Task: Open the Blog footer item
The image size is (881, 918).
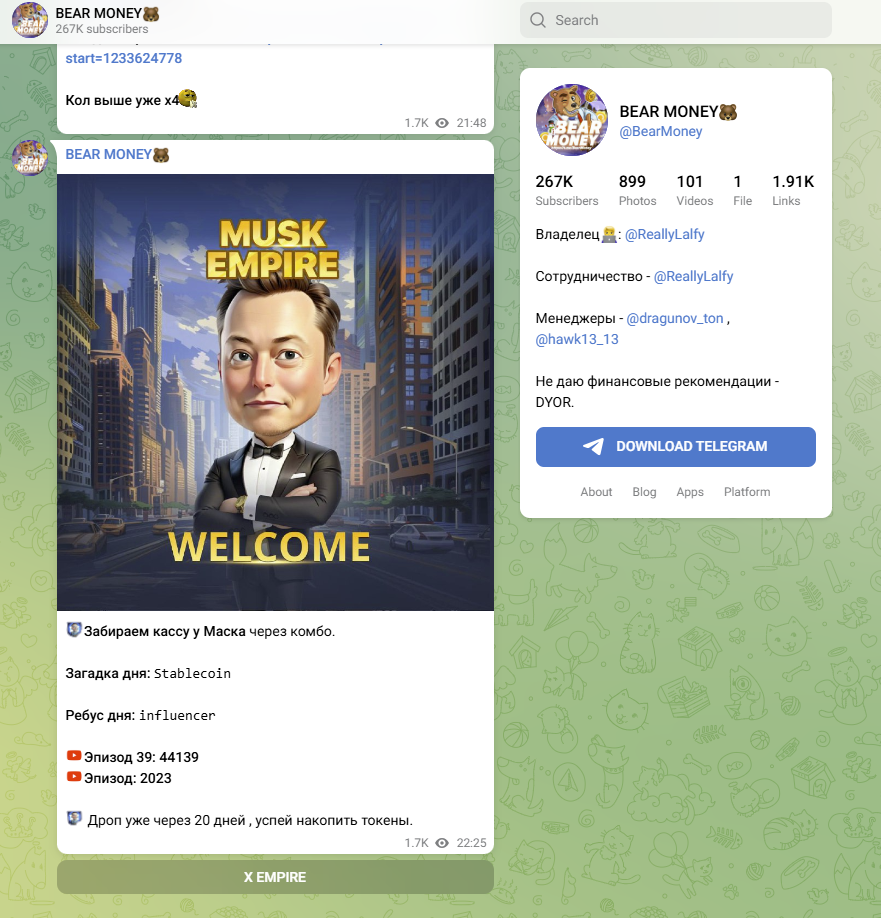Action: (x=644, y=492)
